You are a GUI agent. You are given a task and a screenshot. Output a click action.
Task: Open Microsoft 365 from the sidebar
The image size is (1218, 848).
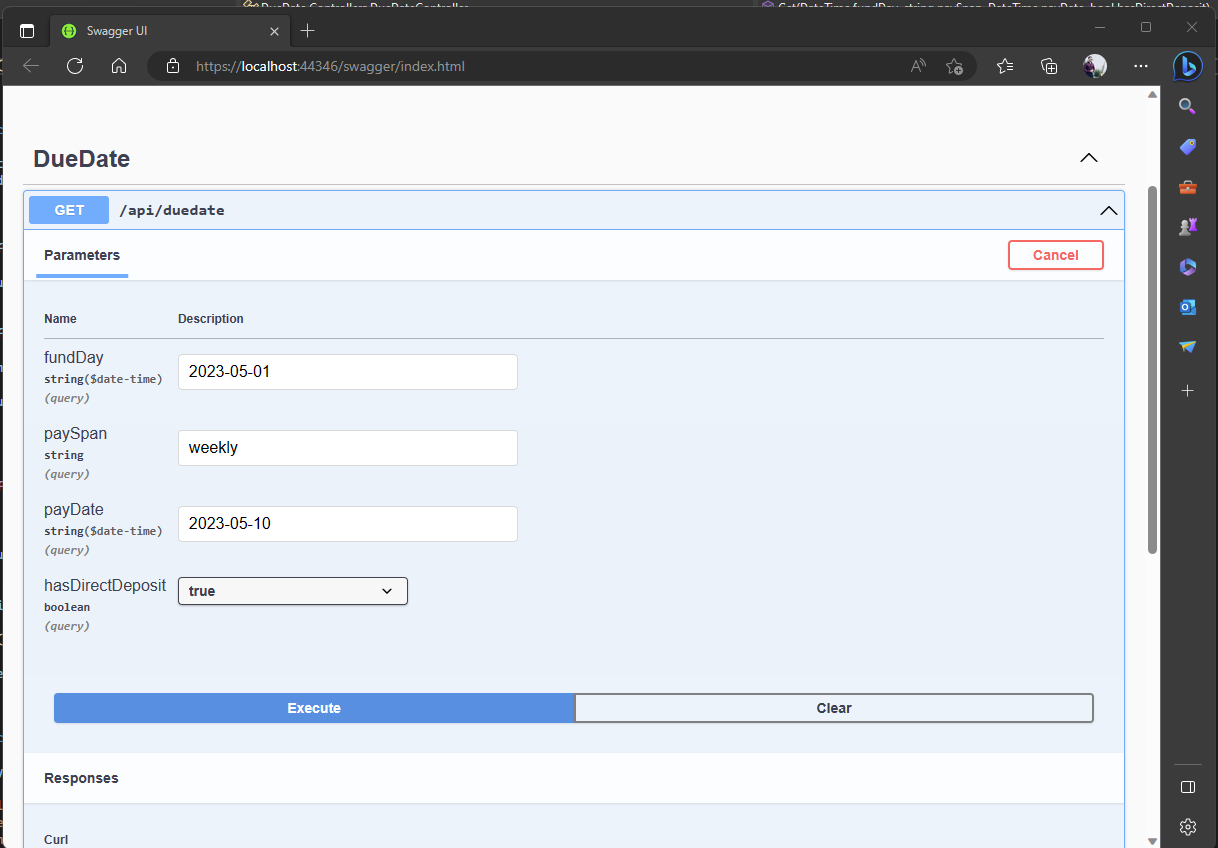[x=1187, y=267]
